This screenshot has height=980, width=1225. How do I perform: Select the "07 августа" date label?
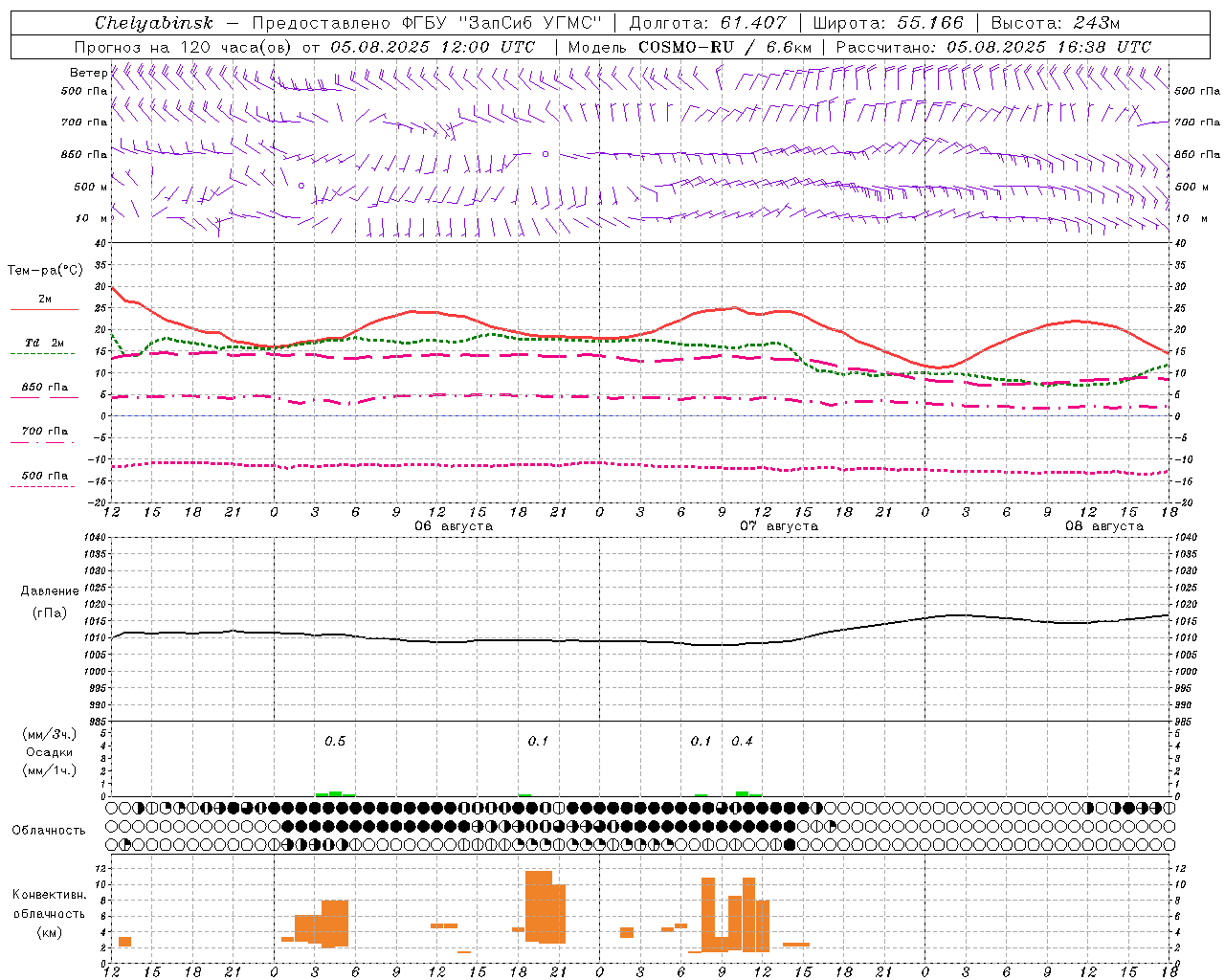(779, 526)
